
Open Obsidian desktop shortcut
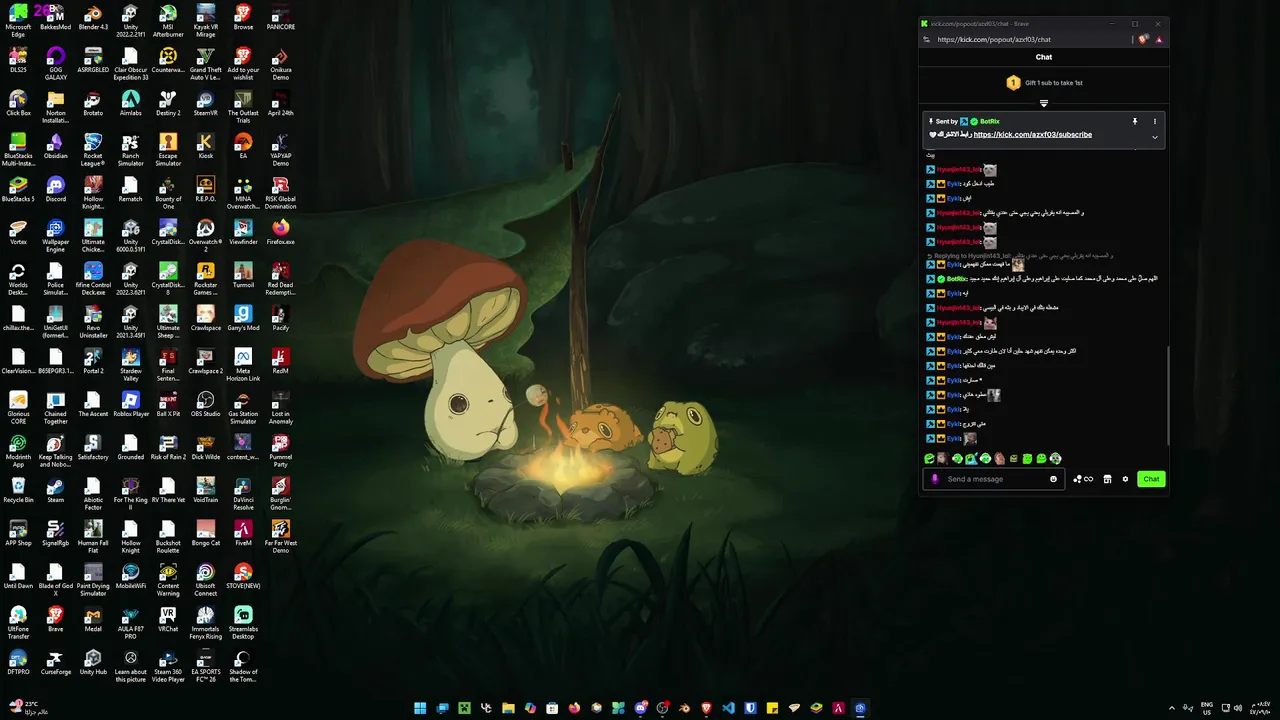point(55,145)
